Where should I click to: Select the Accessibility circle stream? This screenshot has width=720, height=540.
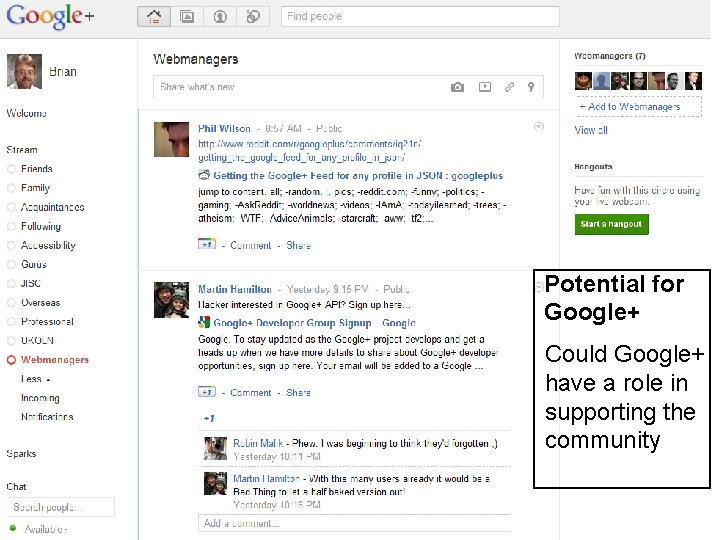[48, 245]
